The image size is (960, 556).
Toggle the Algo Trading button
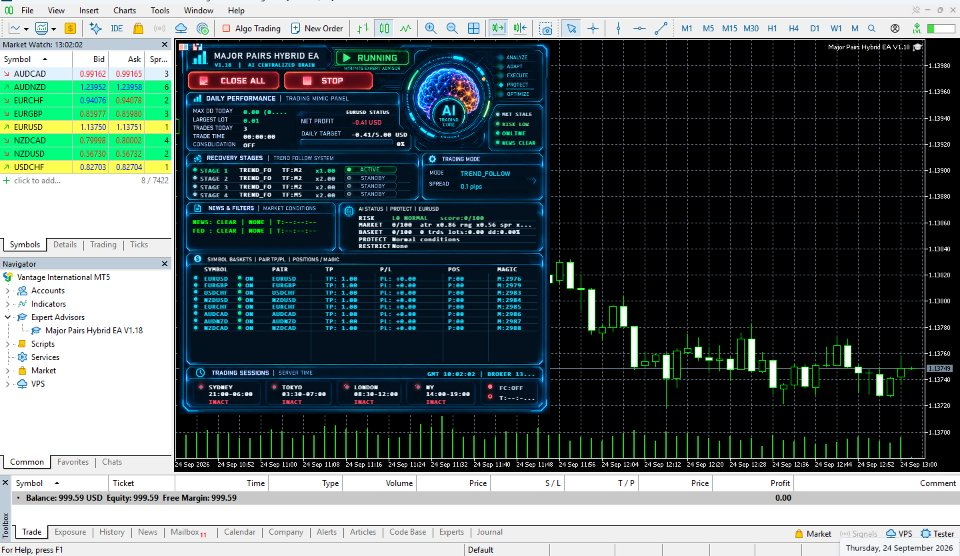point(251,28)
